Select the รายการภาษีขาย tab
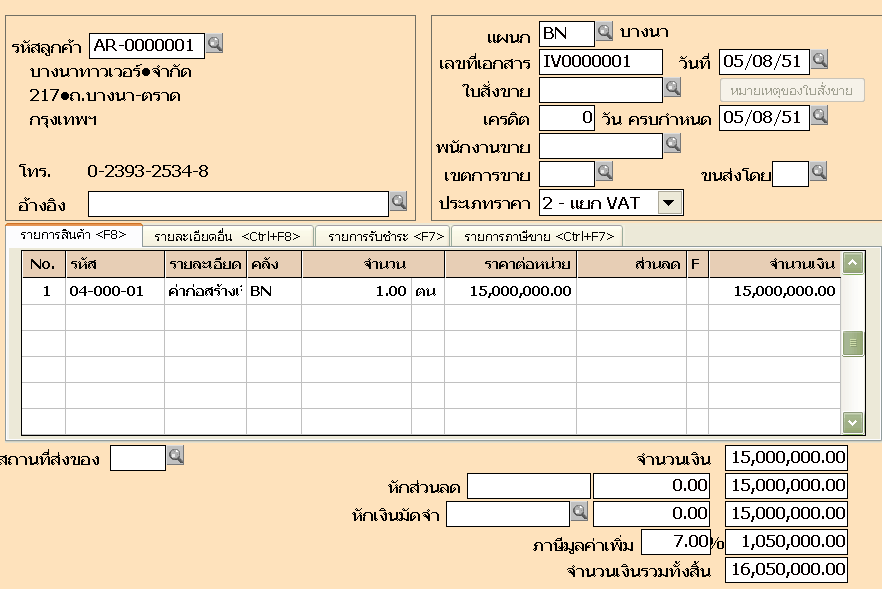Viewport: 882px width, 589px height. (537, 236)
